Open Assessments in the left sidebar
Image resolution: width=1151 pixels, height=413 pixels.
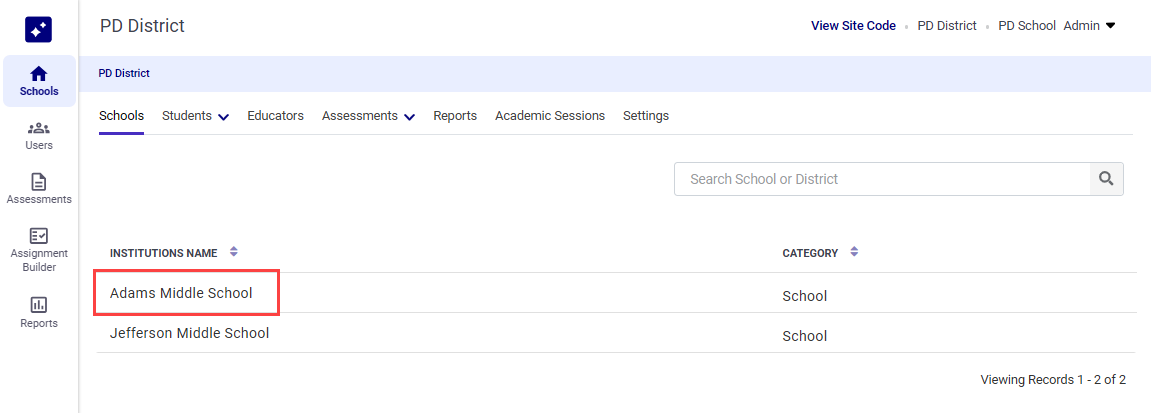39,189
